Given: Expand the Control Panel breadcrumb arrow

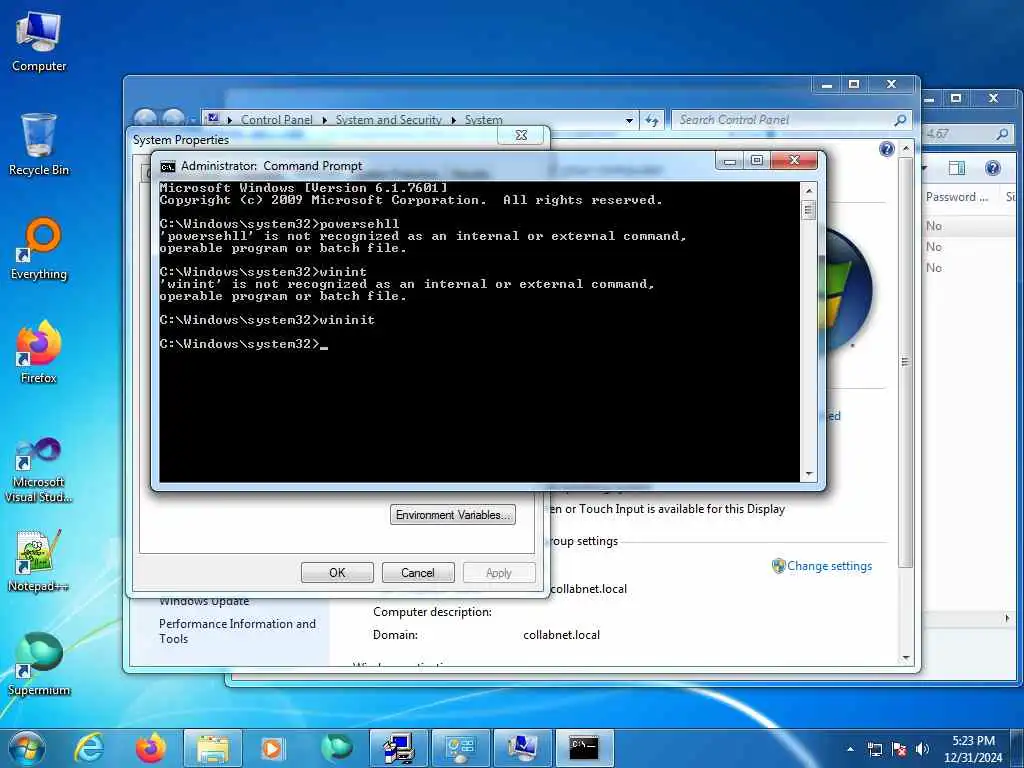Looking at the screenshot, I should point(325,120).
